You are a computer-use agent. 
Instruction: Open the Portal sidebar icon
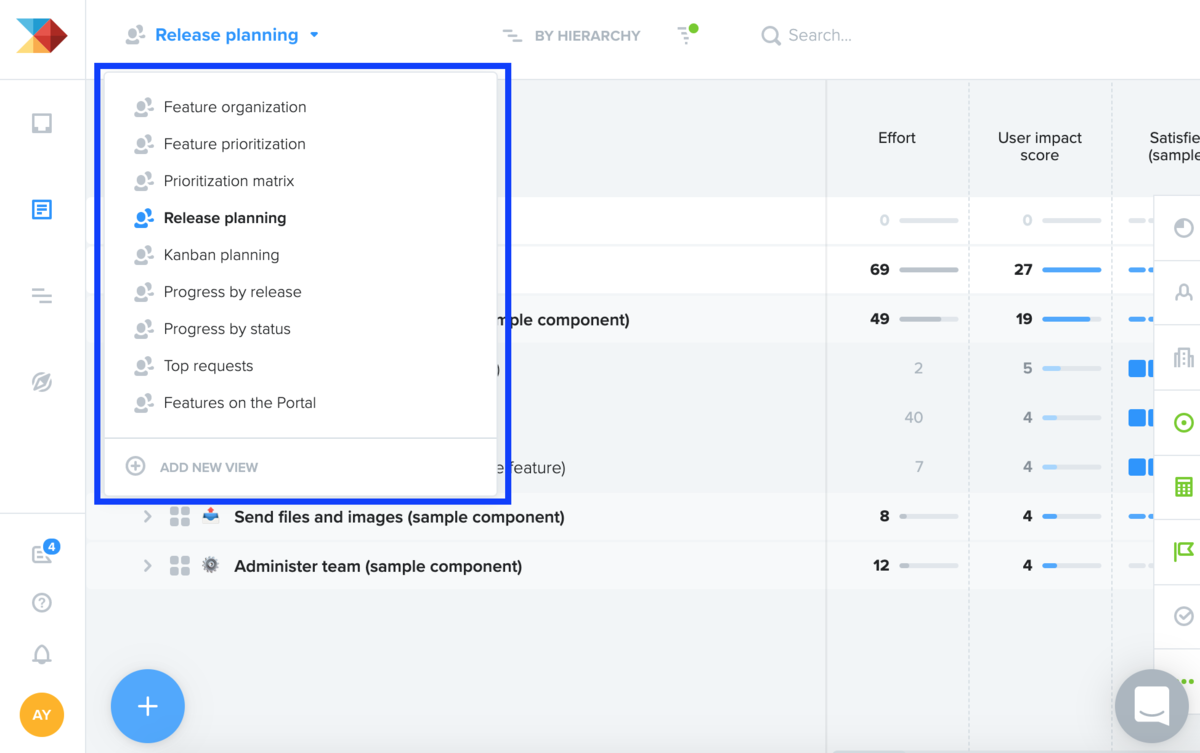click(x=42, y=382)
